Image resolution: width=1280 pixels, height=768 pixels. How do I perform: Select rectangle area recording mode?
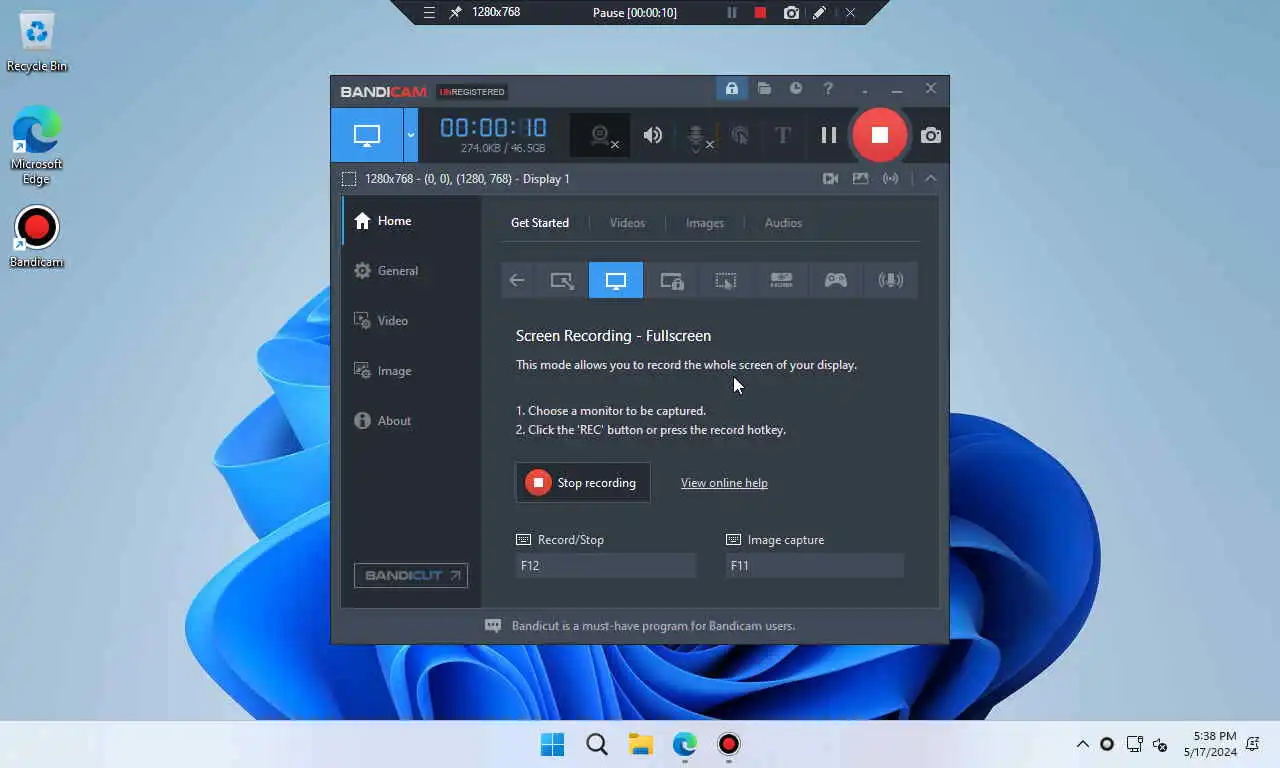[562, 280]
